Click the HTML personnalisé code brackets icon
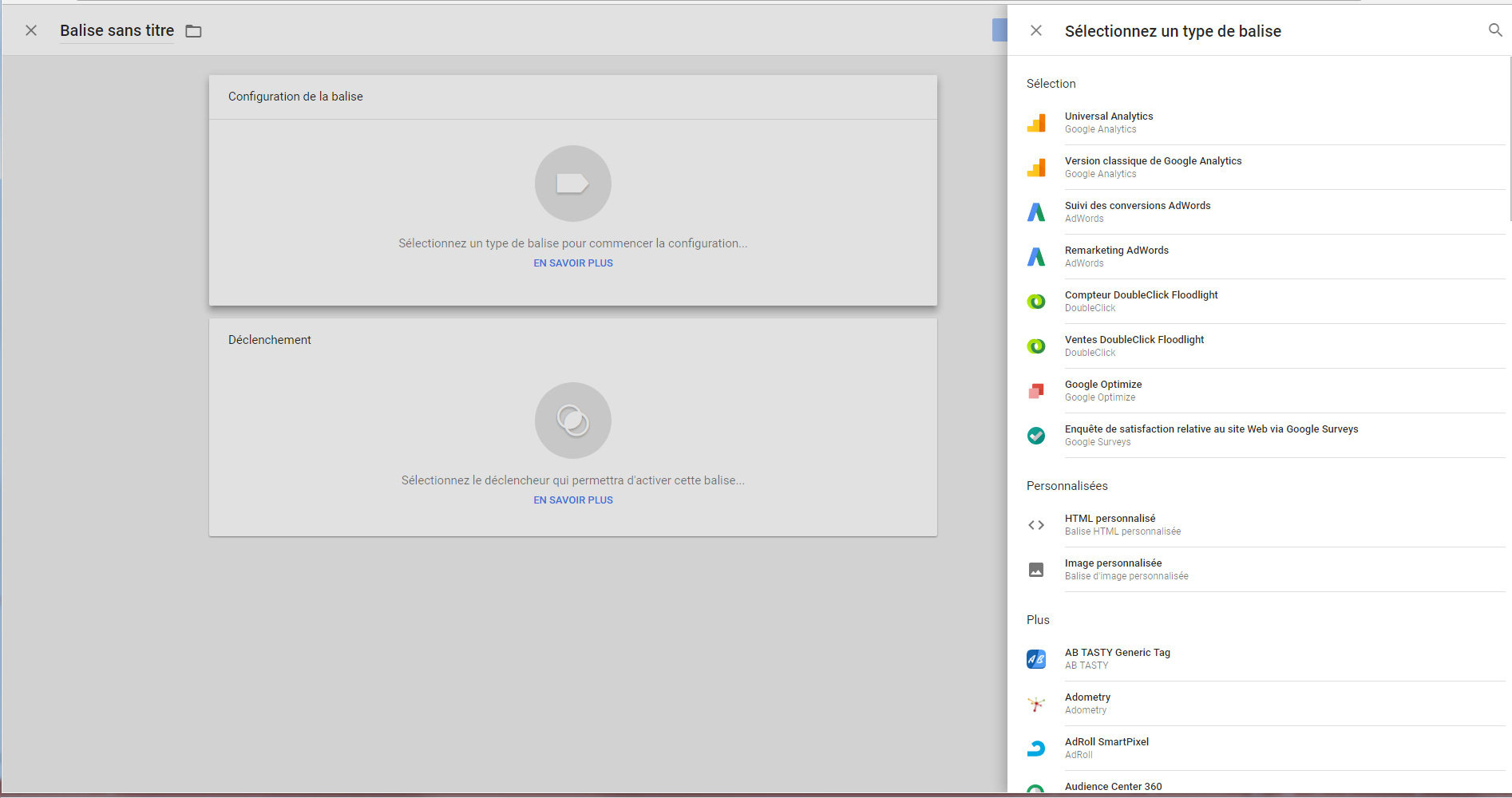The width and height of the screenshot is (1512, 798). [1036, 525]
